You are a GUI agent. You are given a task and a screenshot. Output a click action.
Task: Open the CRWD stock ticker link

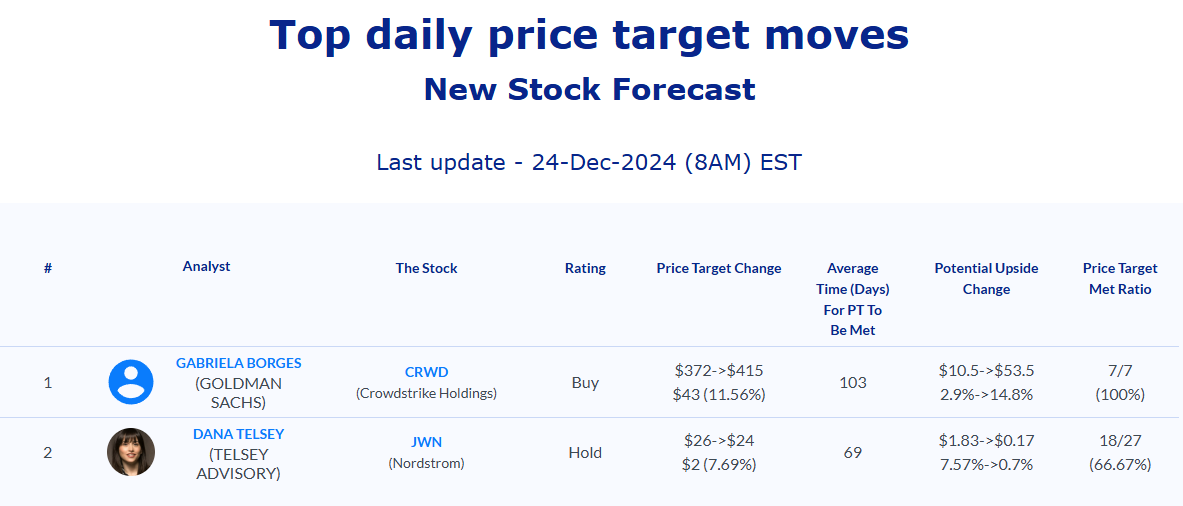pyautogui.click(x=426, y=372)
